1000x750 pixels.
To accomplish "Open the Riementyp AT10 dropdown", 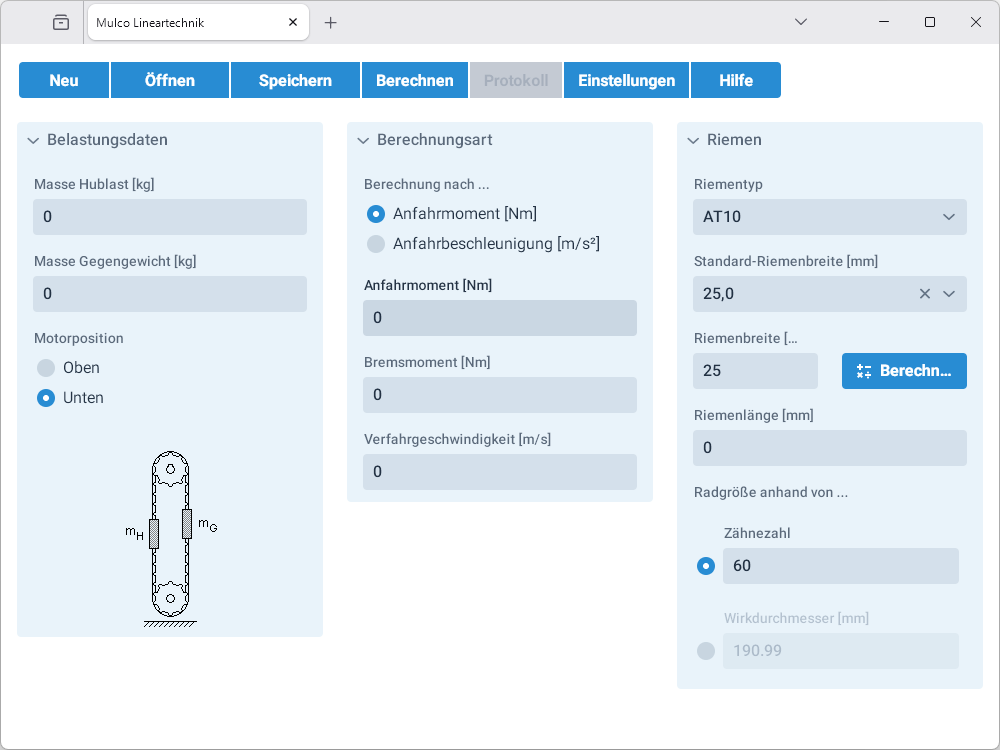I will [830, 217].
